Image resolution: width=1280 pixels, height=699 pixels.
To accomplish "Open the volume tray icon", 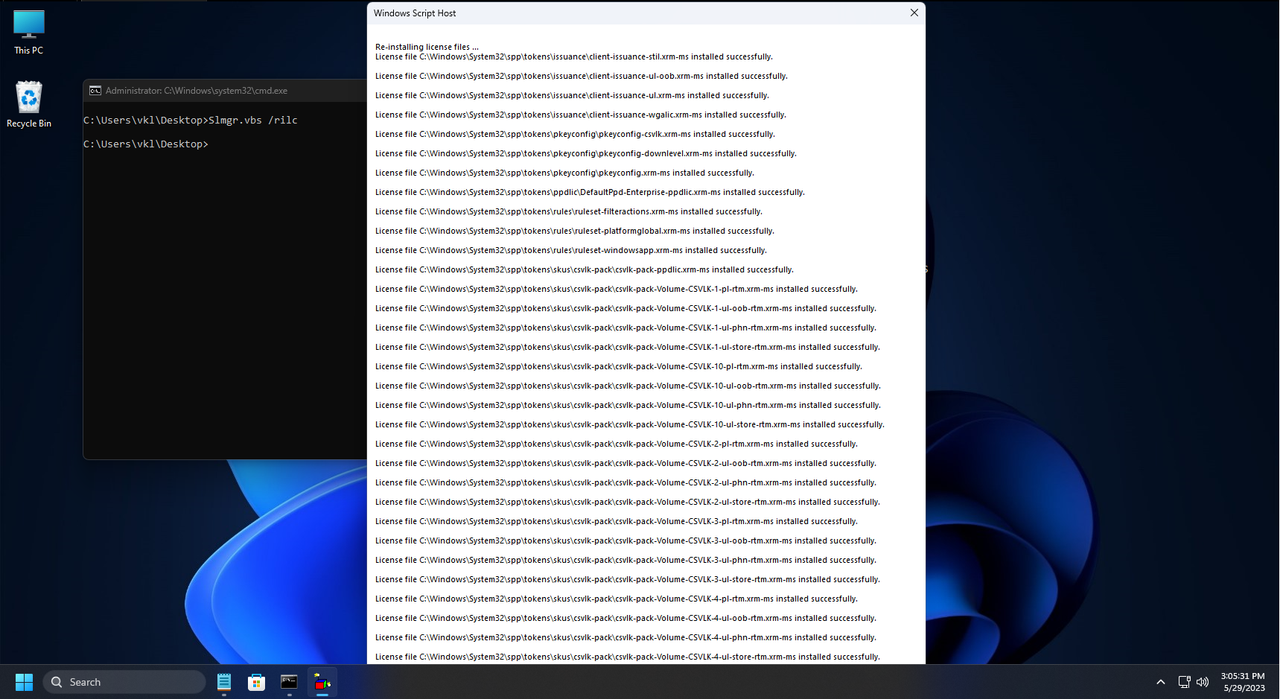I will point(1202,682).
